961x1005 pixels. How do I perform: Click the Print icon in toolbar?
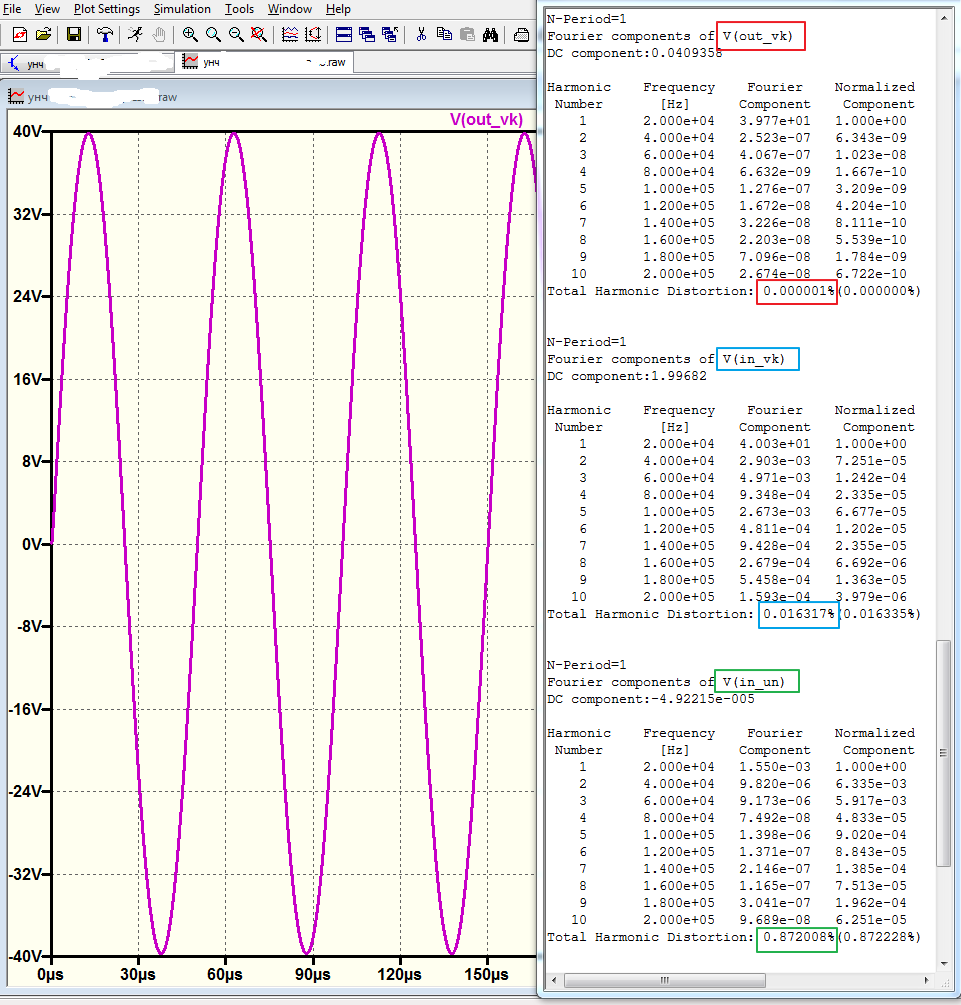[521, 34]
